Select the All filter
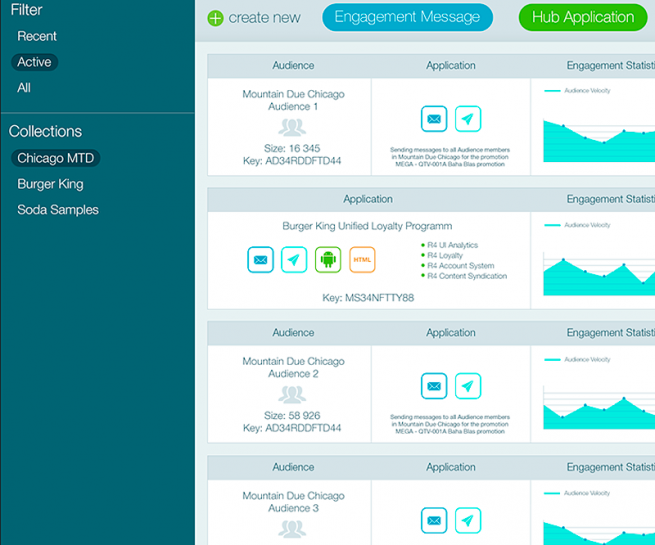655x545 pixels. coord(24,88)
